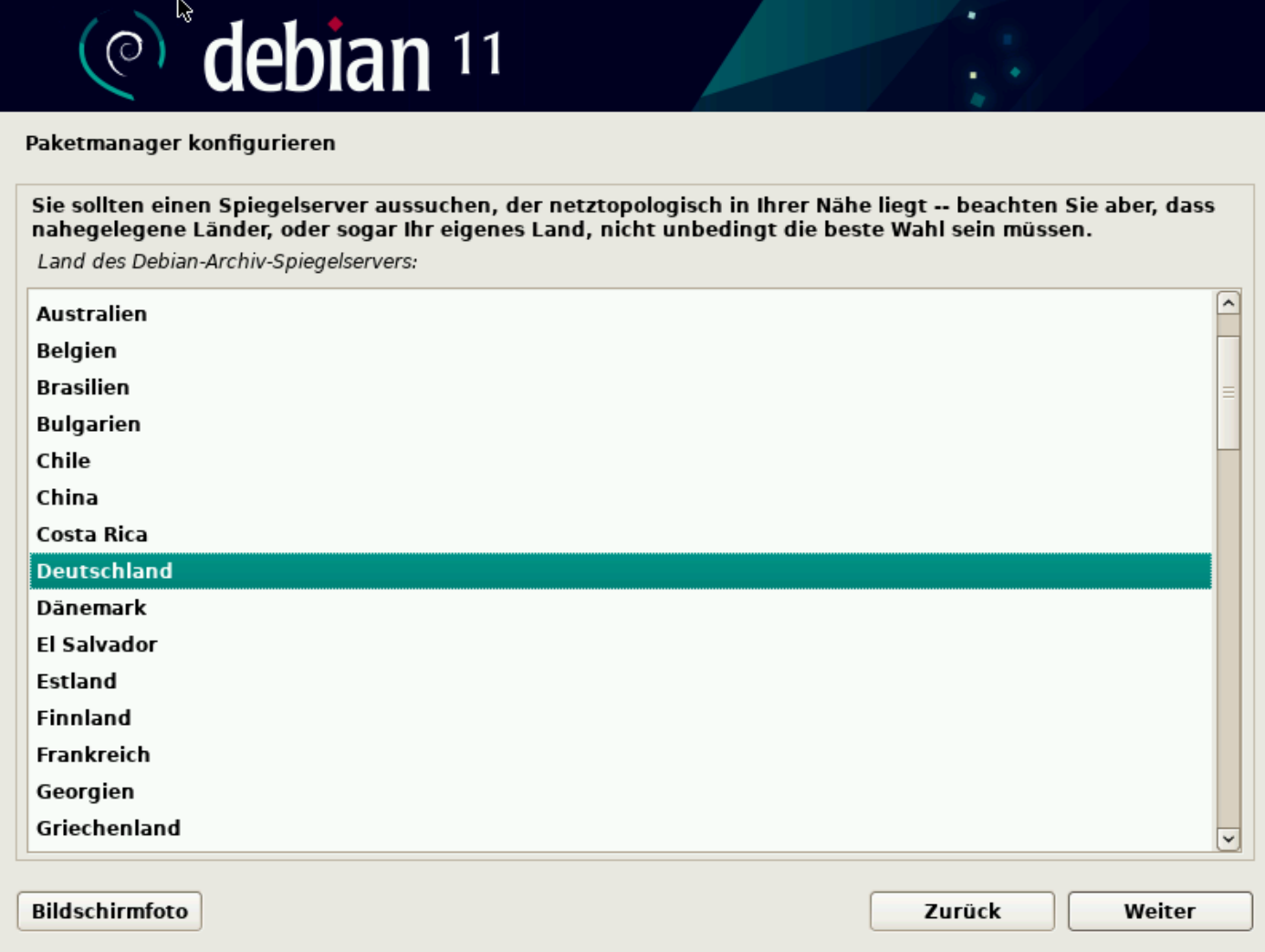Choose Brasilien from the list
Image resolution: width=1265 pixels, height=952 pixels.
coord(621,387)
